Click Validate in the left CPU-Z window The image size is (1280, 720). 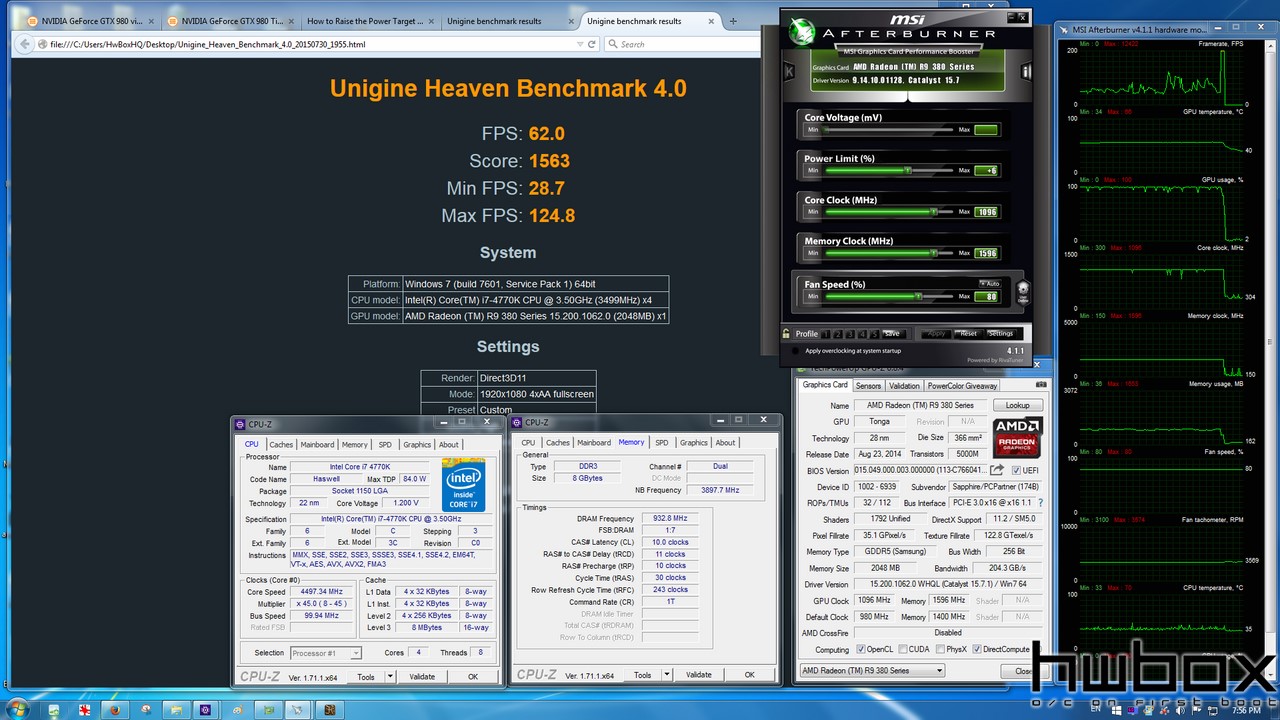click(x=422, y=677)
